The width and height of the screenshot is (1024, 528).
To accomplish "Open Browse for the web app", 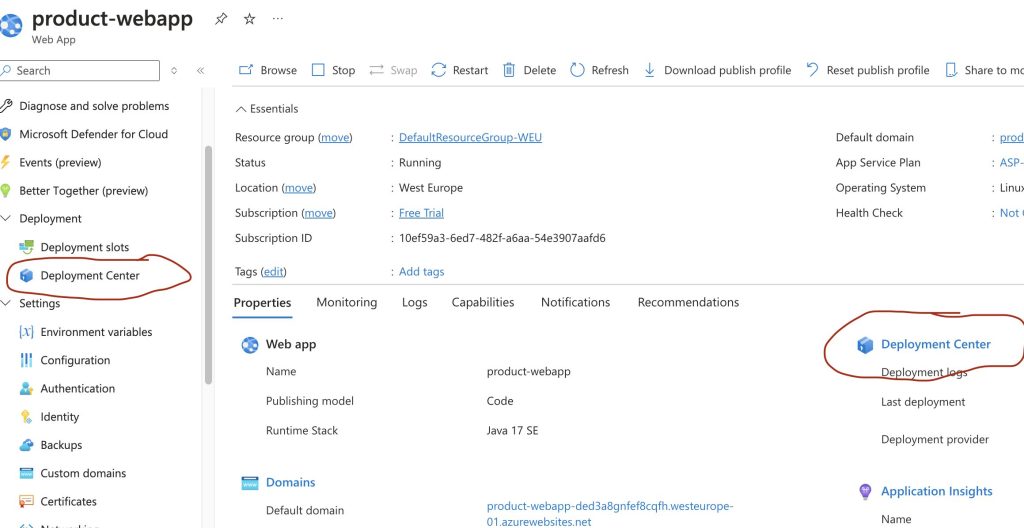I will 268,70.
